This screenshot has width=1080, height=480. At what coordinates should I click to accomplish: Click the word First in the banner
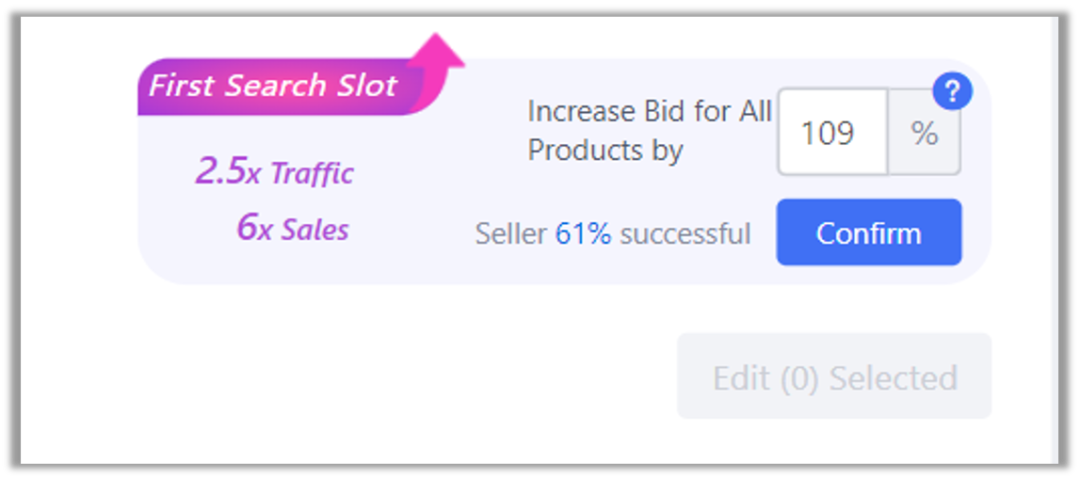(x=182, y=86)
